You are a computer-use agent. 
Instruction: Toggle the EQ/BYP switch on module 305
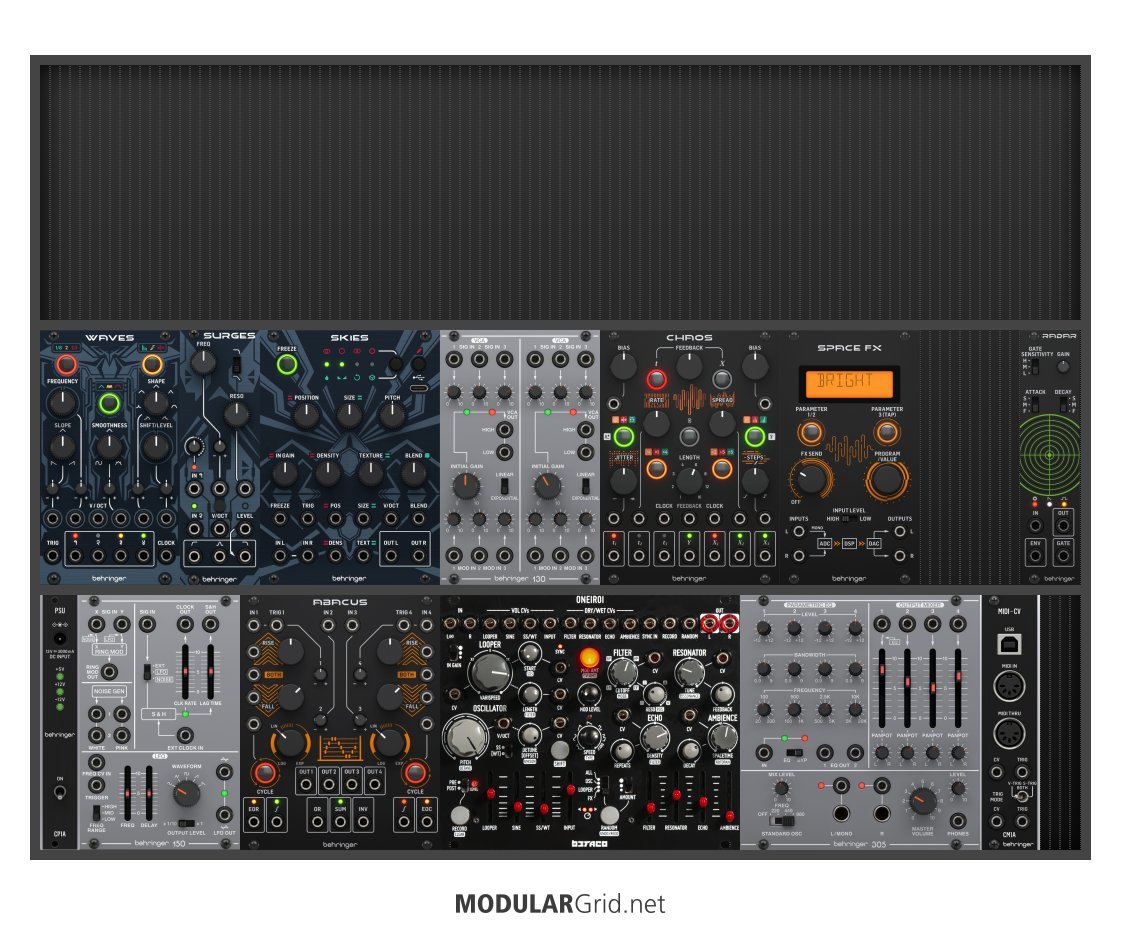(x=794, y=753)
